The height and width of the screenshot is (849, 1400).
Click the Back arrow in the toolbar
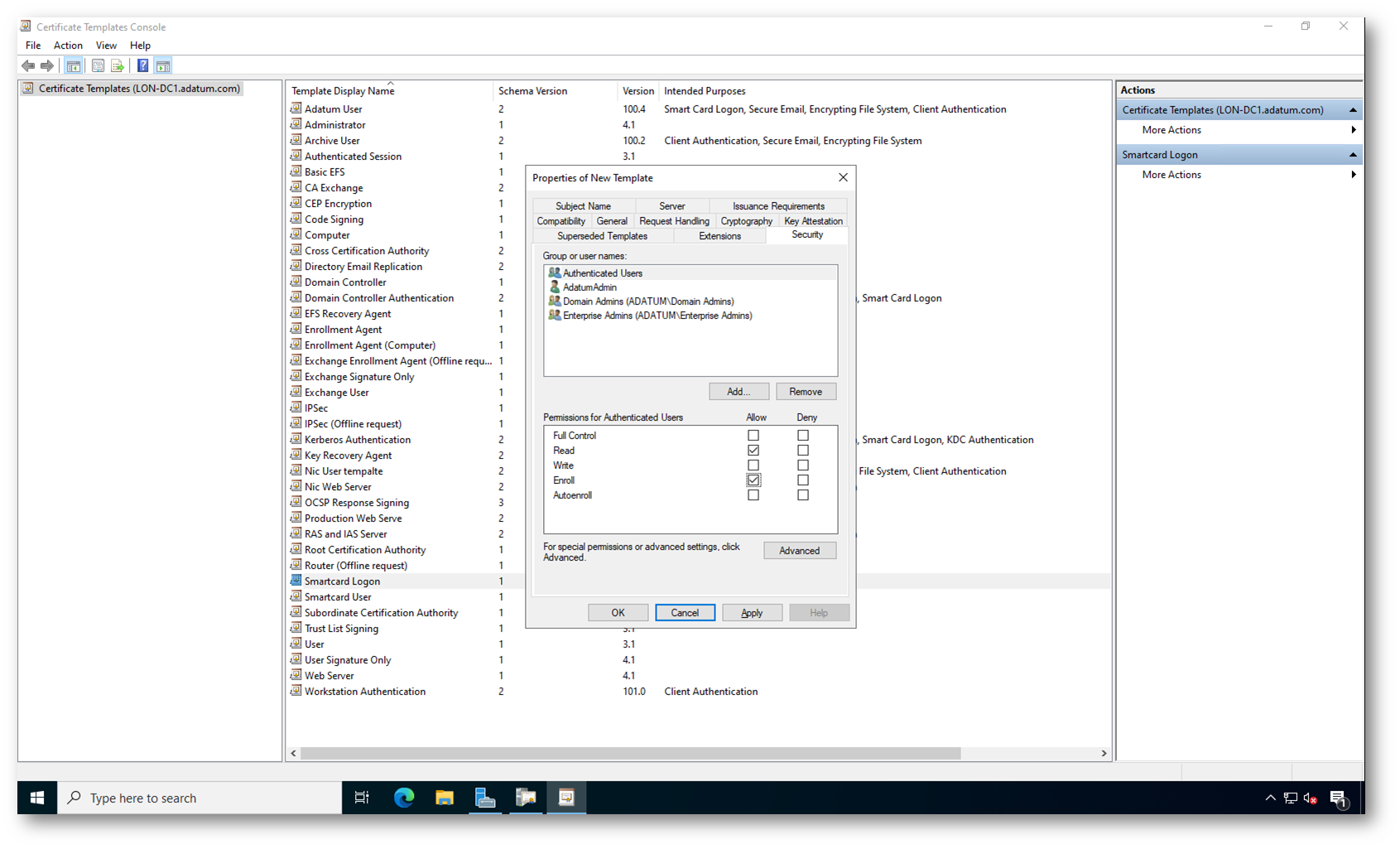tap(28, 66)
